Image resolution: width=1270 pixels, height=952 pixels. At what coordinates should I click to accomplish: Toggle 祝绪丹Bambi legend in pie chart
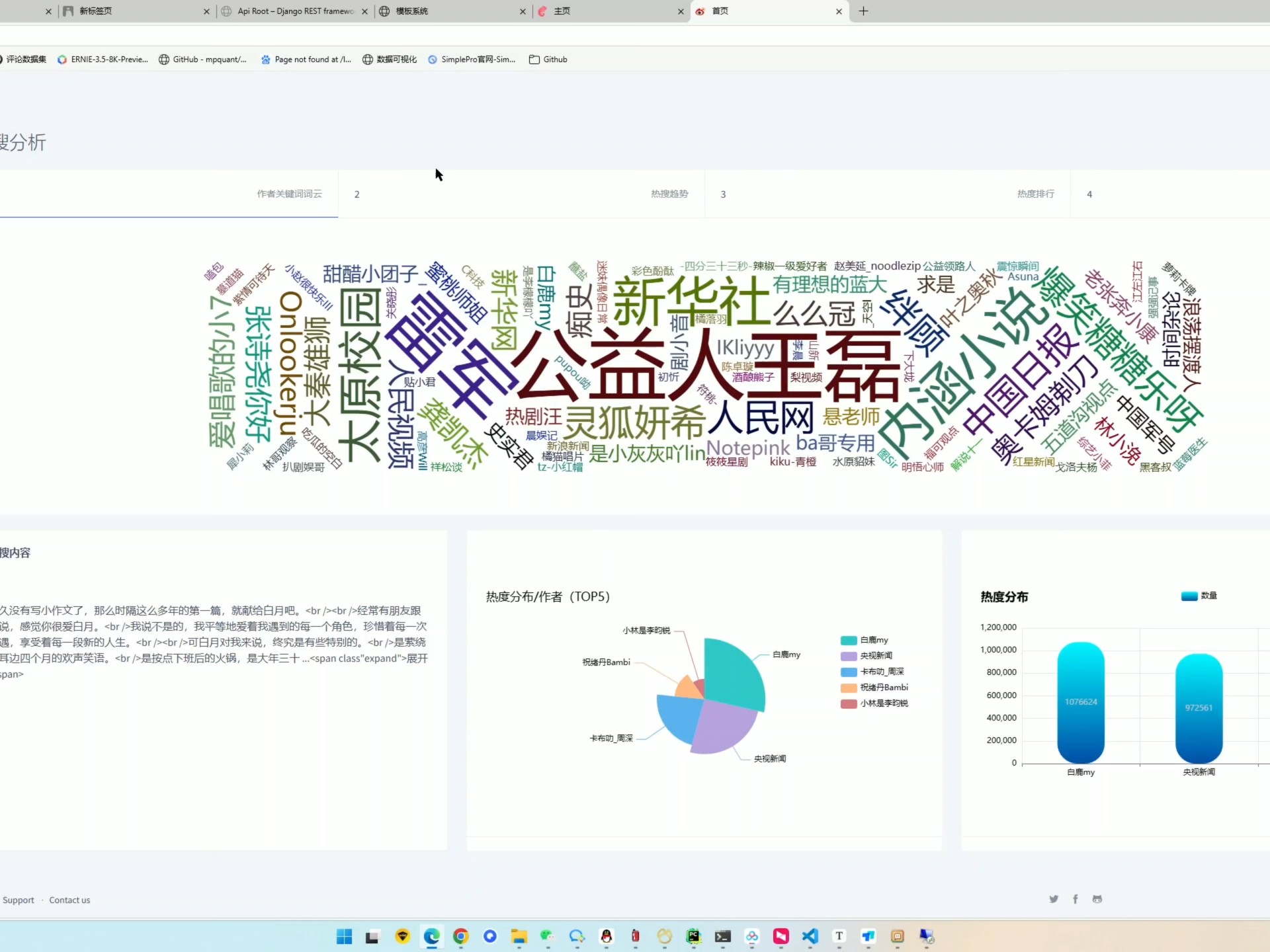pyautogui.click(x=874, y=688)
